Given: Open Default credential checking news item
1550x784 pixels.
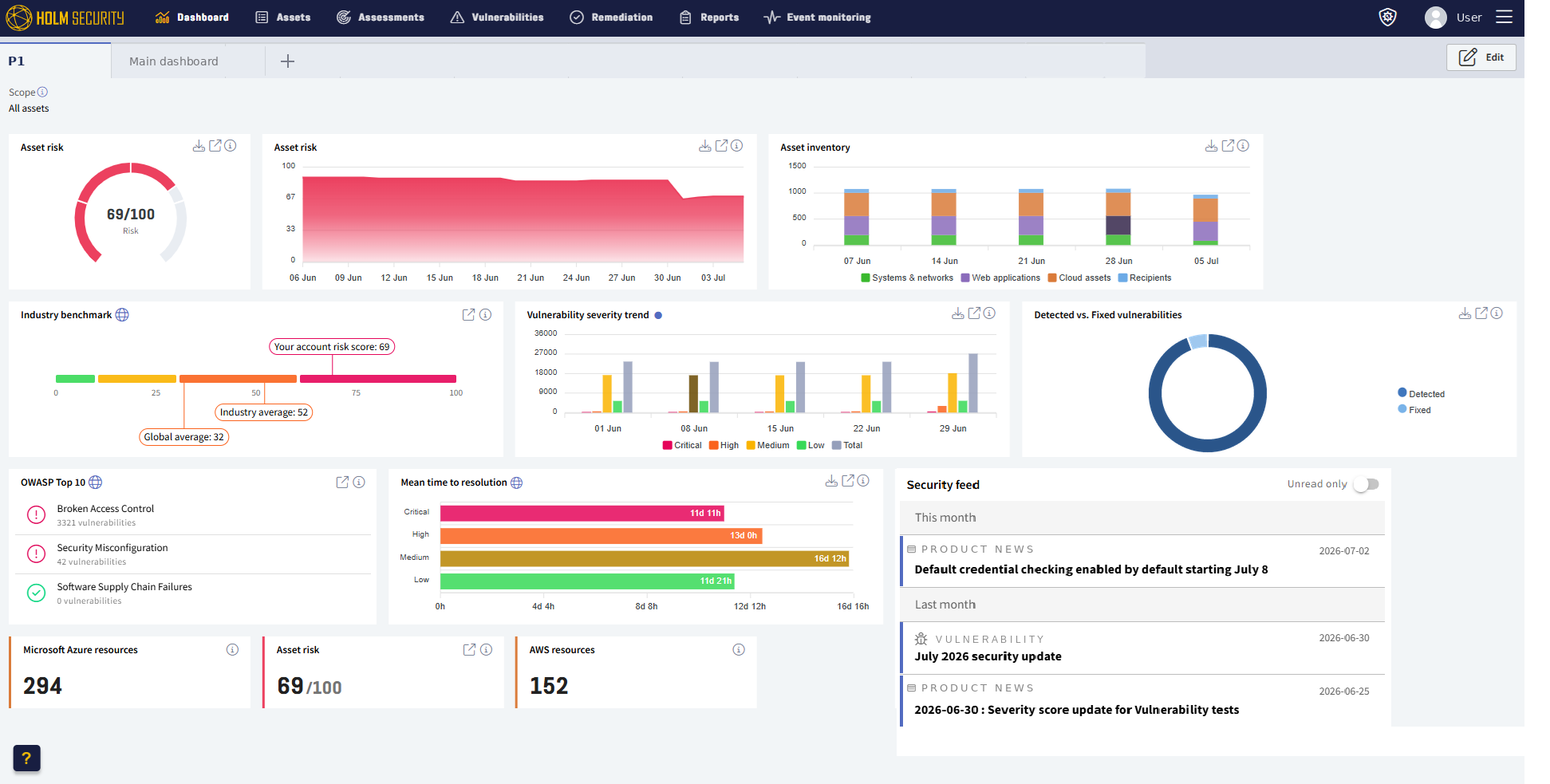Looking at the screenshot, I should point(1142,561).
